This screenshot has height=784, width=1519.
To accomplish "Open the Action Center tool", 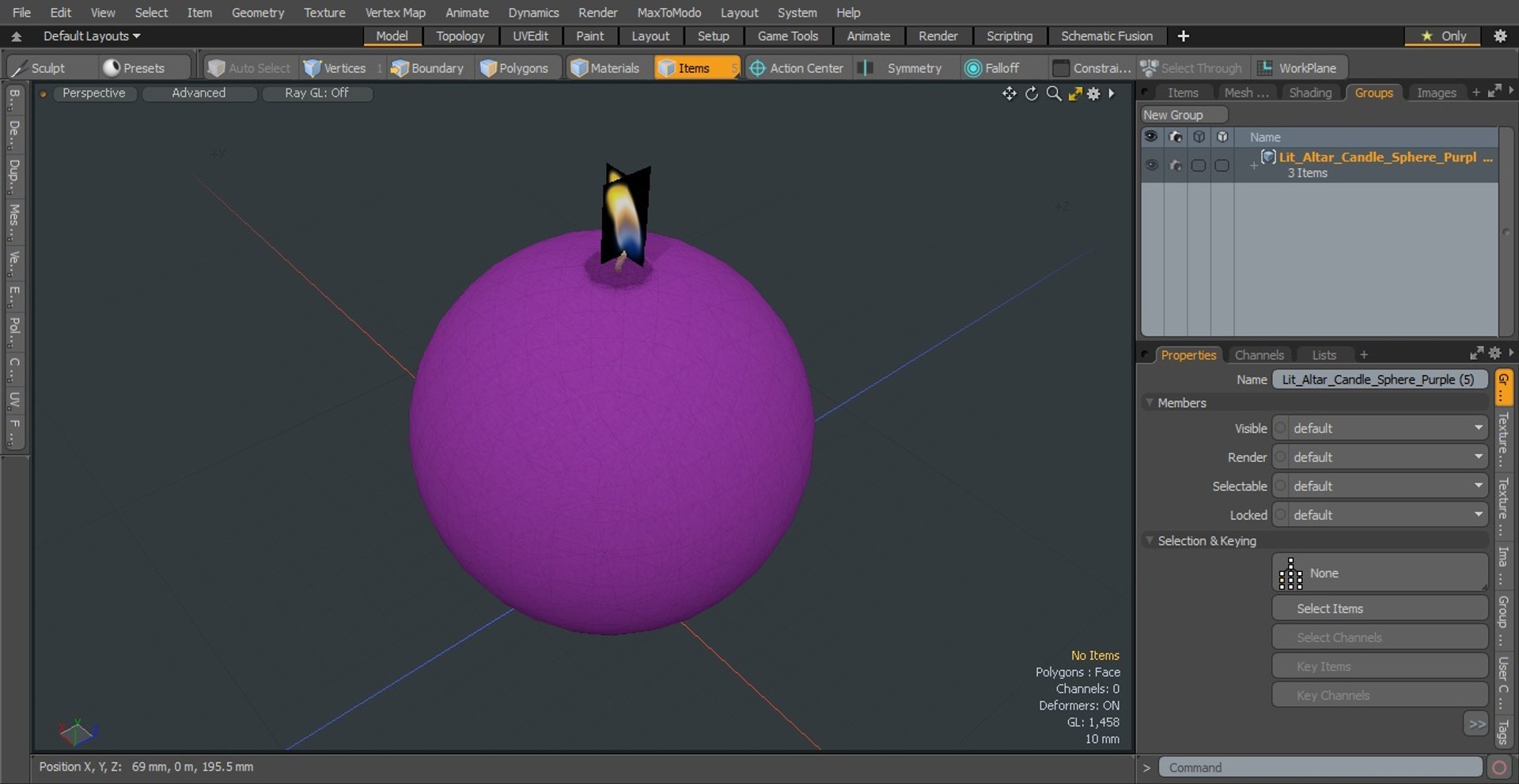I will tap(797, 68).
